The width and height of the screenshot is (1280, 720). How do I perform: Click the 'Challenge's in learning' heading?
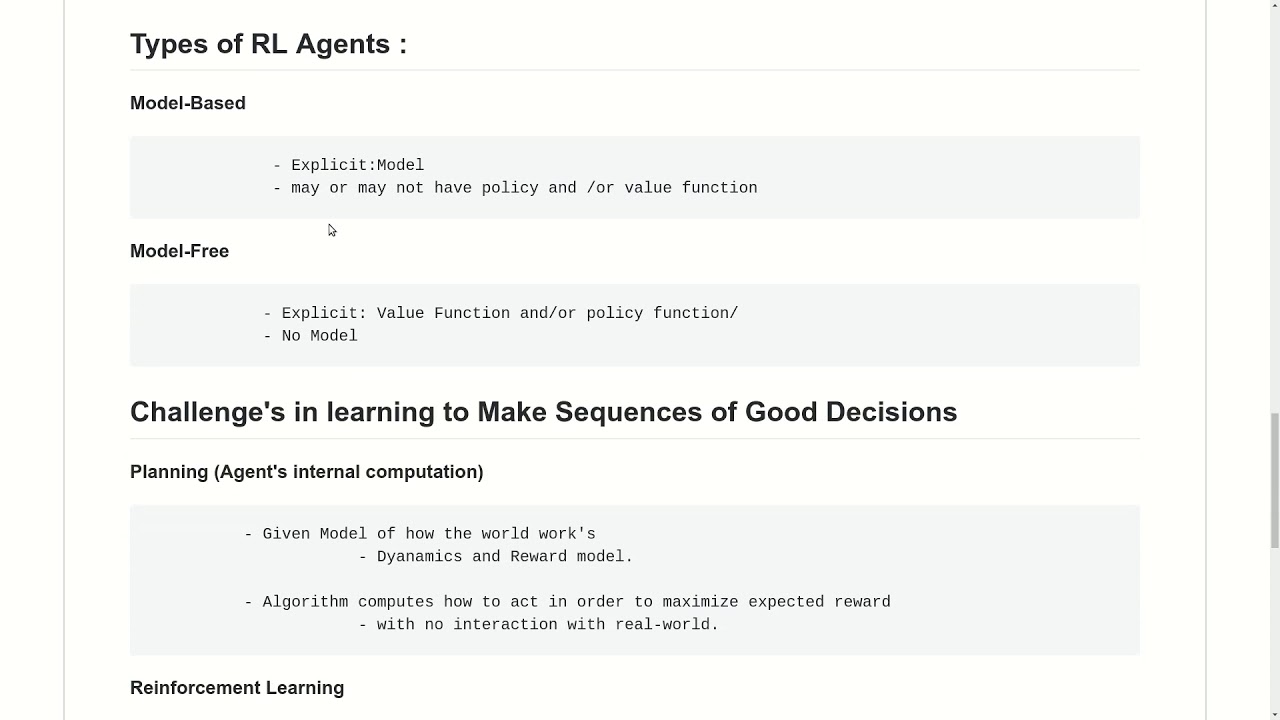click(543, 412)
